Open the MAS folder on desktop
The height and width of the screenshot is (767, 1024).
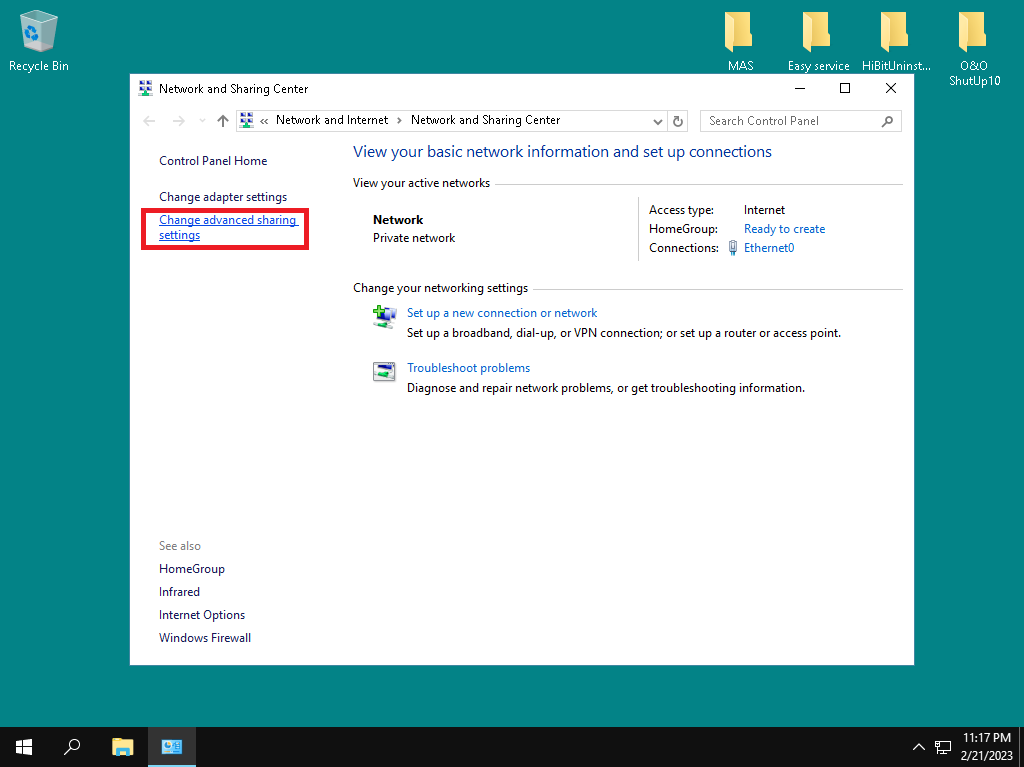[x=739, y=40]
